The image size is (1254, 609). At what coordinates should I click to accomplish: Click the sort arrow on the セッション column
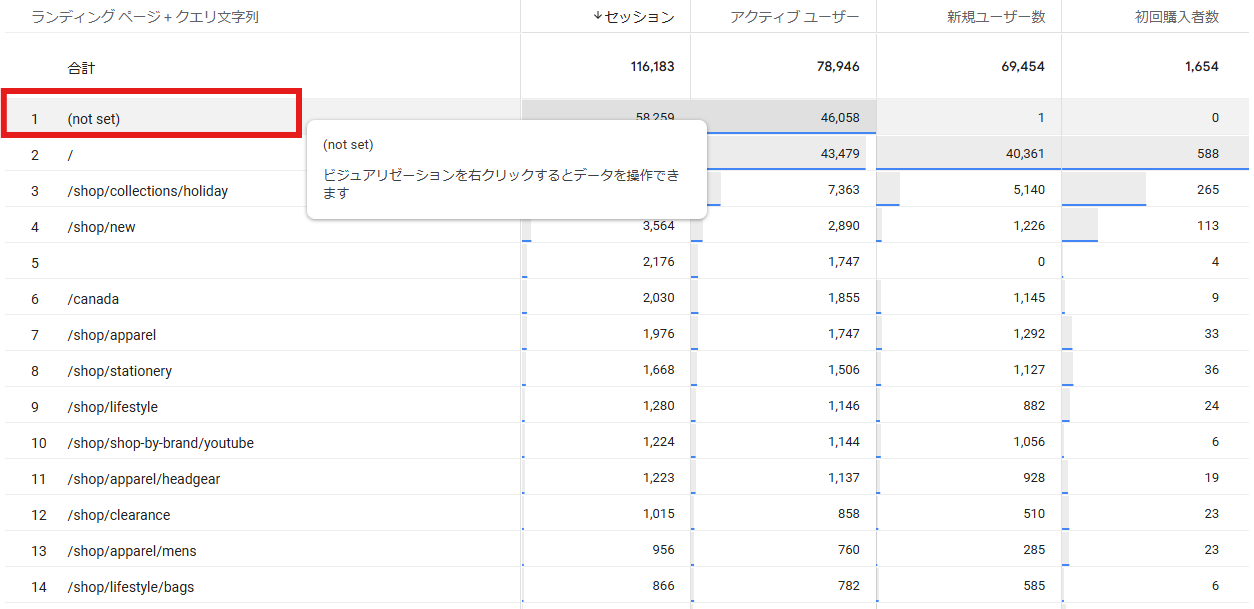pos(598,16)
